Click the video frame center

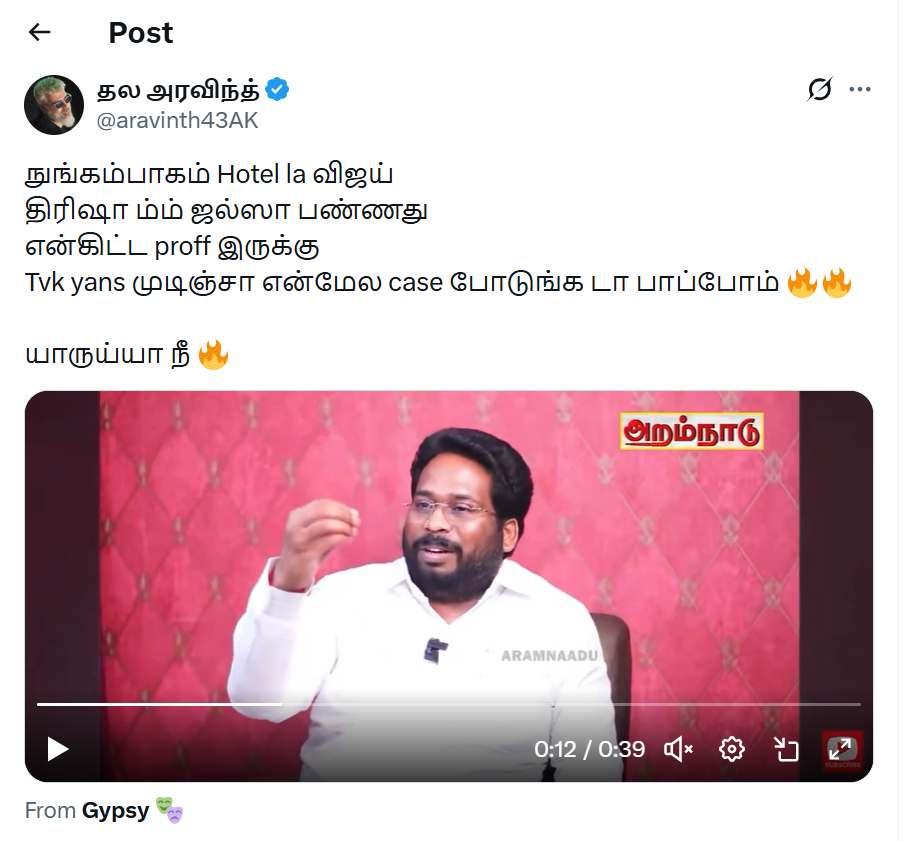pyautogui.click(x=449, y=586)
